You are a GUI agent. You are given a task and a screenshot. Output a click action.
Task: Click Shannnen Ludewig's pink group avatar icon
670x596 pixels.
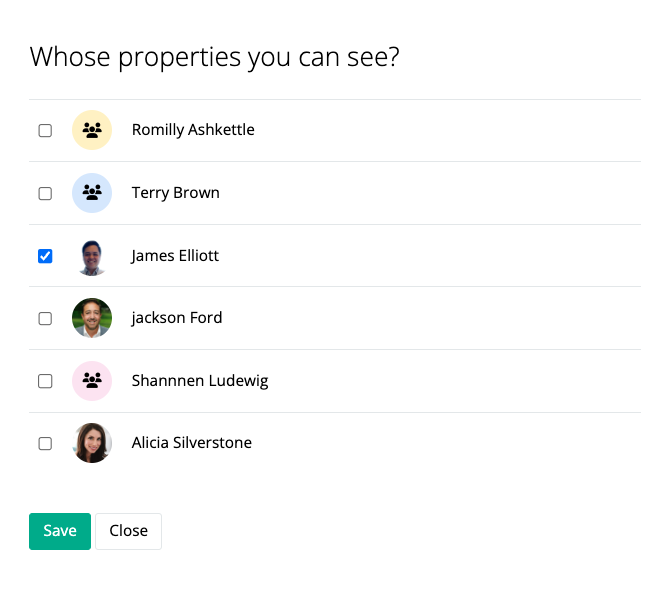point(92,381)
